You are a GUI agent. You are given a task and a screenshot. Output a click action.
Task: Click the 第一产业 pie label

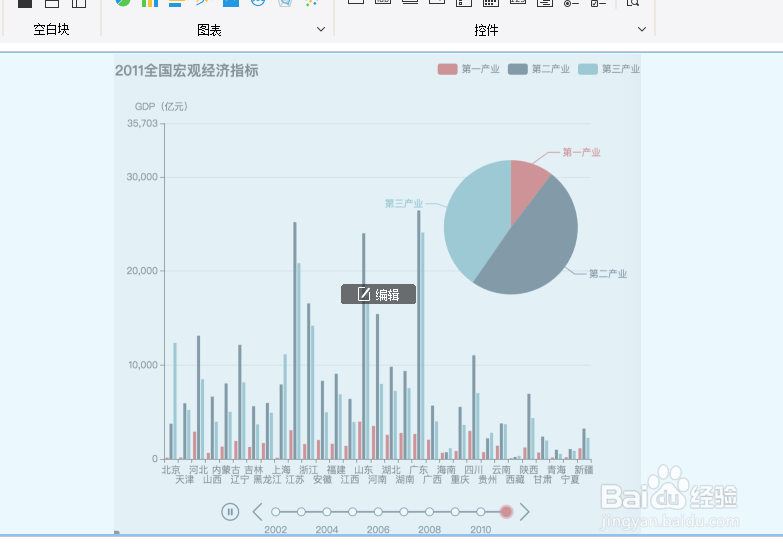(582, 152)
